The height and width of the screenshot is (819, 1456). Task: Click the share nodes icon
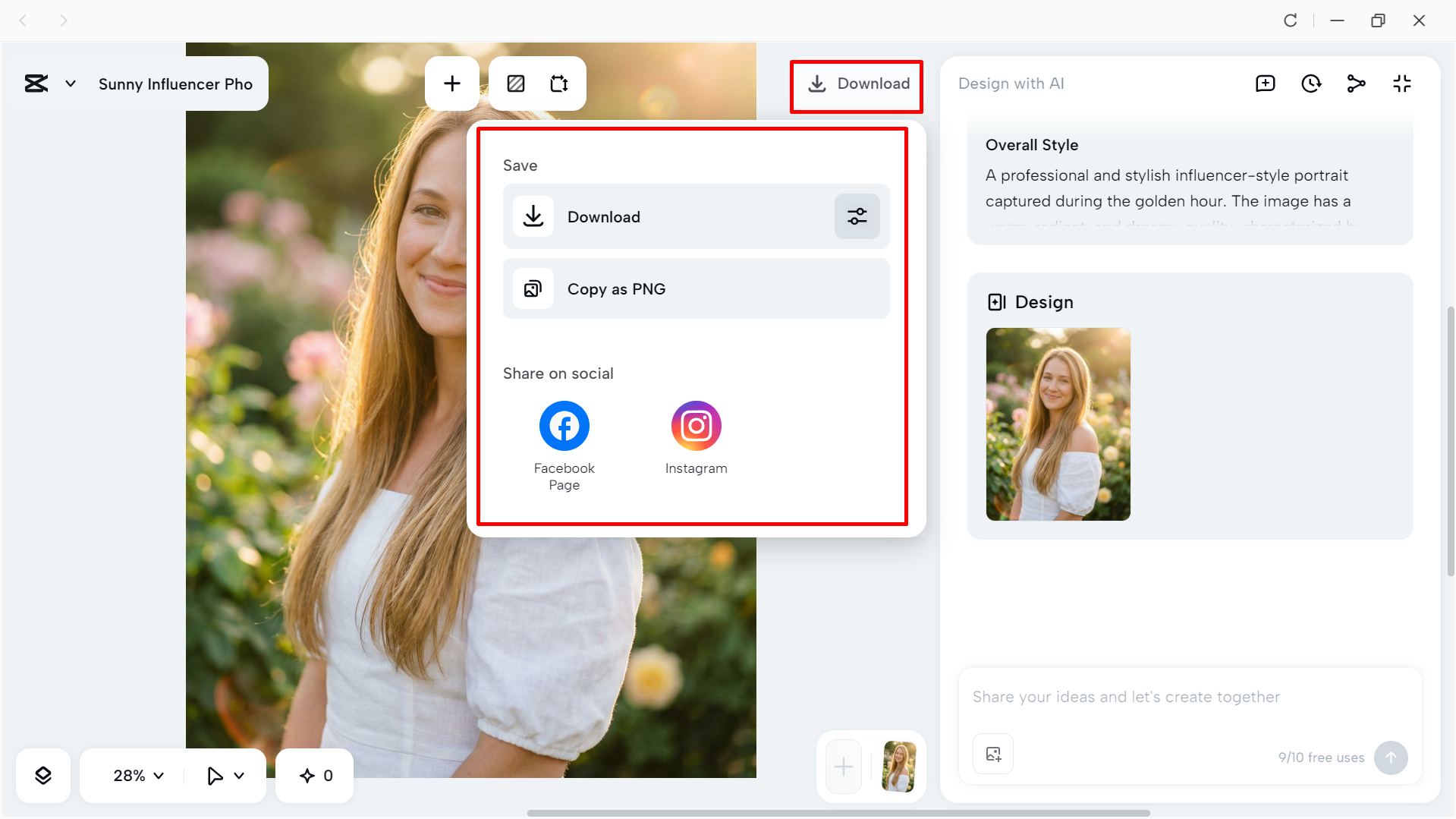1357,83
